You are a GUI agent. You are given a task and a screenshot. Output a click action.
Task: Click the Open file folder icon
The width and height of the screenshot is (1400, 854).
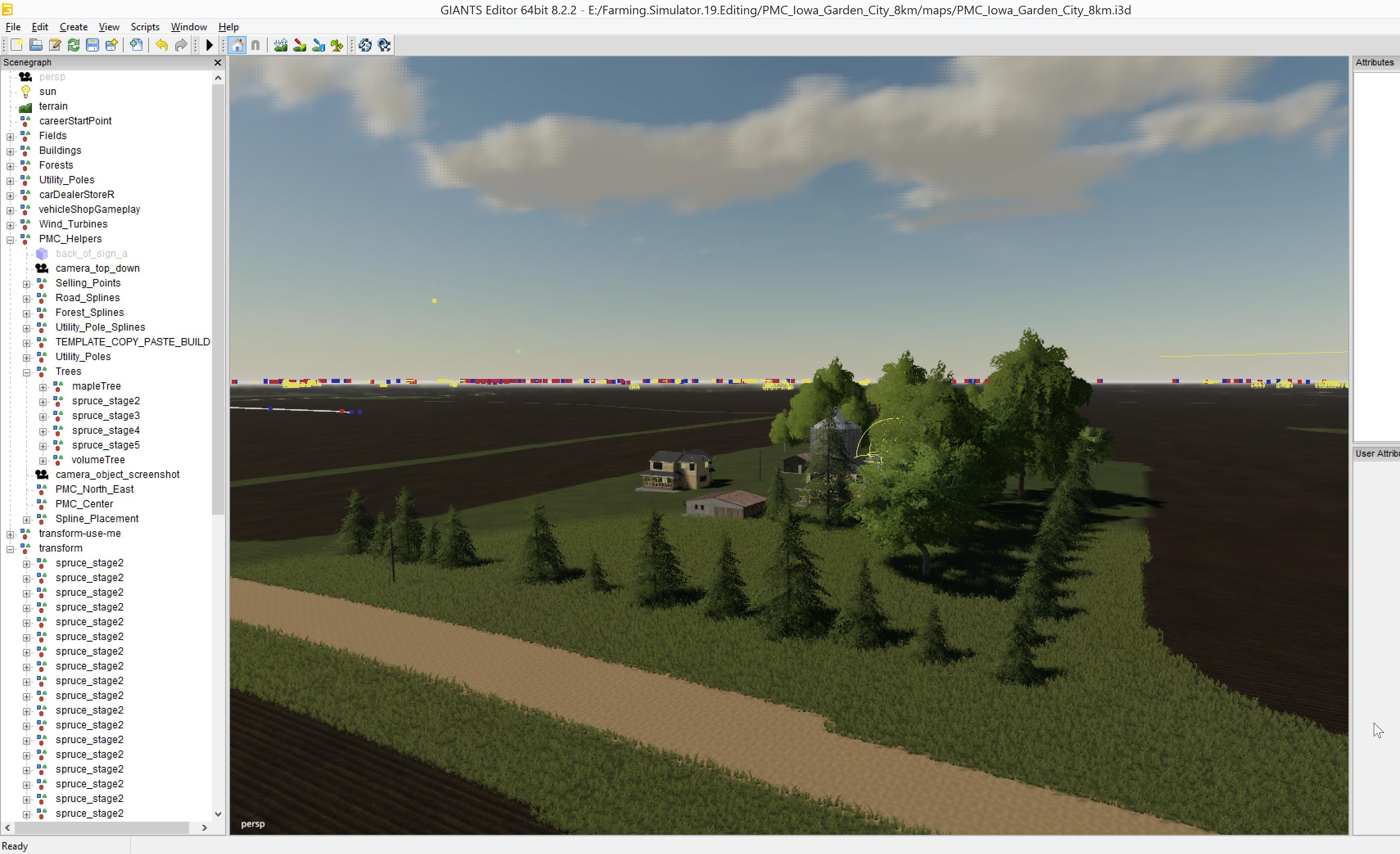coord(36,45)
